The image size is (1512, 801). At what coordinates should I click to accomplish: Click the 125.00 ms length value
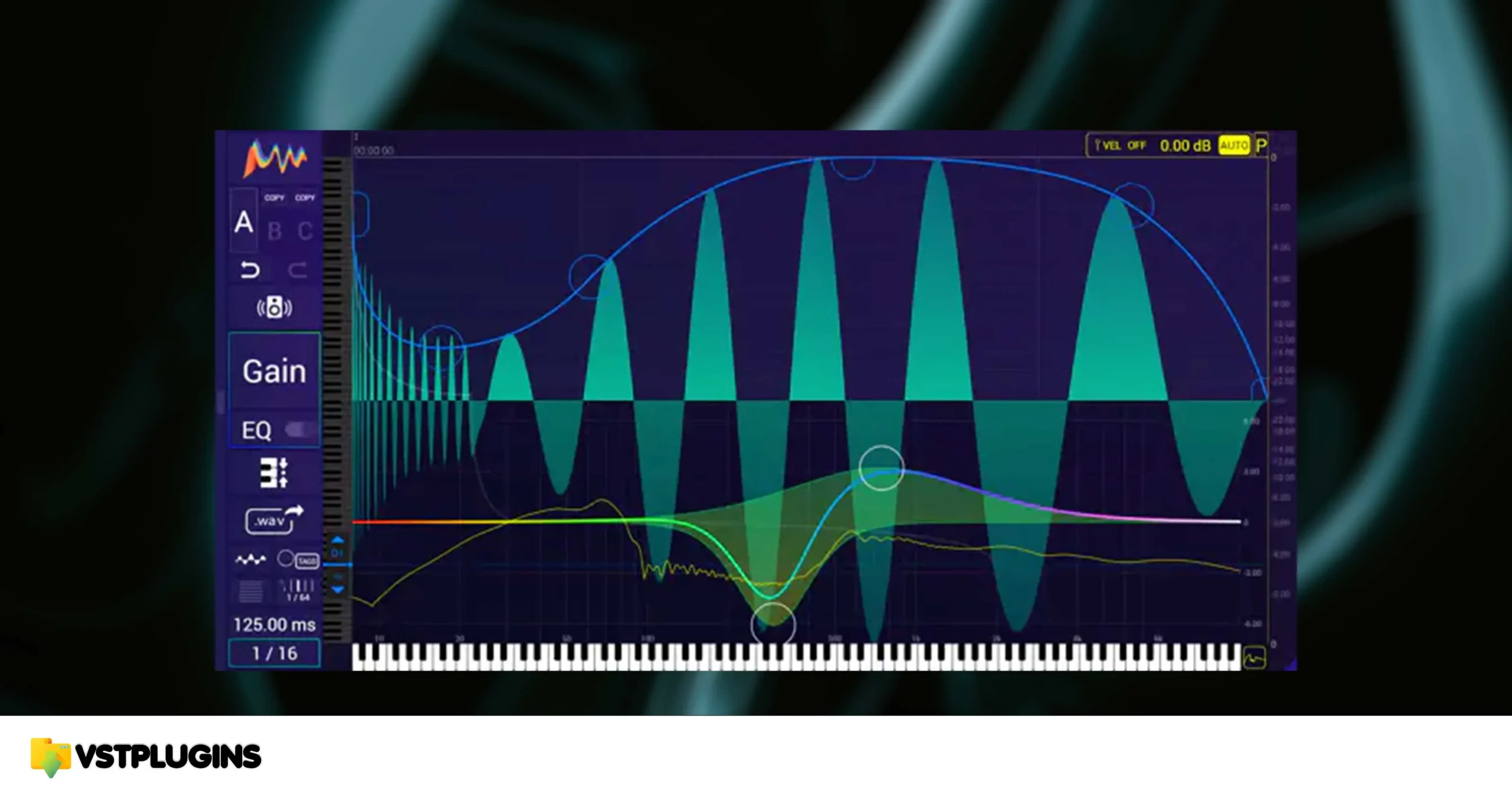[274, 625]
